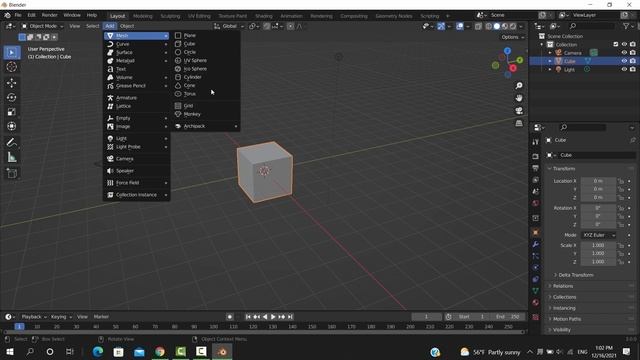The image size is (640, 360).
Task: Select the Annotate pencil tool
Action: click(11, 142)
